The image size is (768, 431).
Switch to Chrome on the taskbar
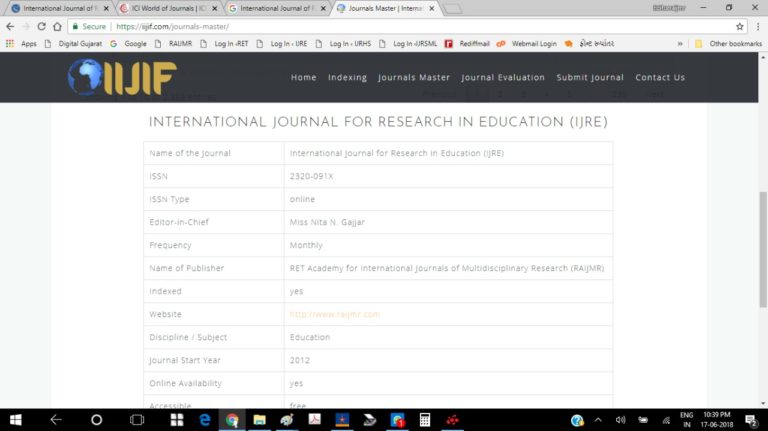click(x=232, y=420)
